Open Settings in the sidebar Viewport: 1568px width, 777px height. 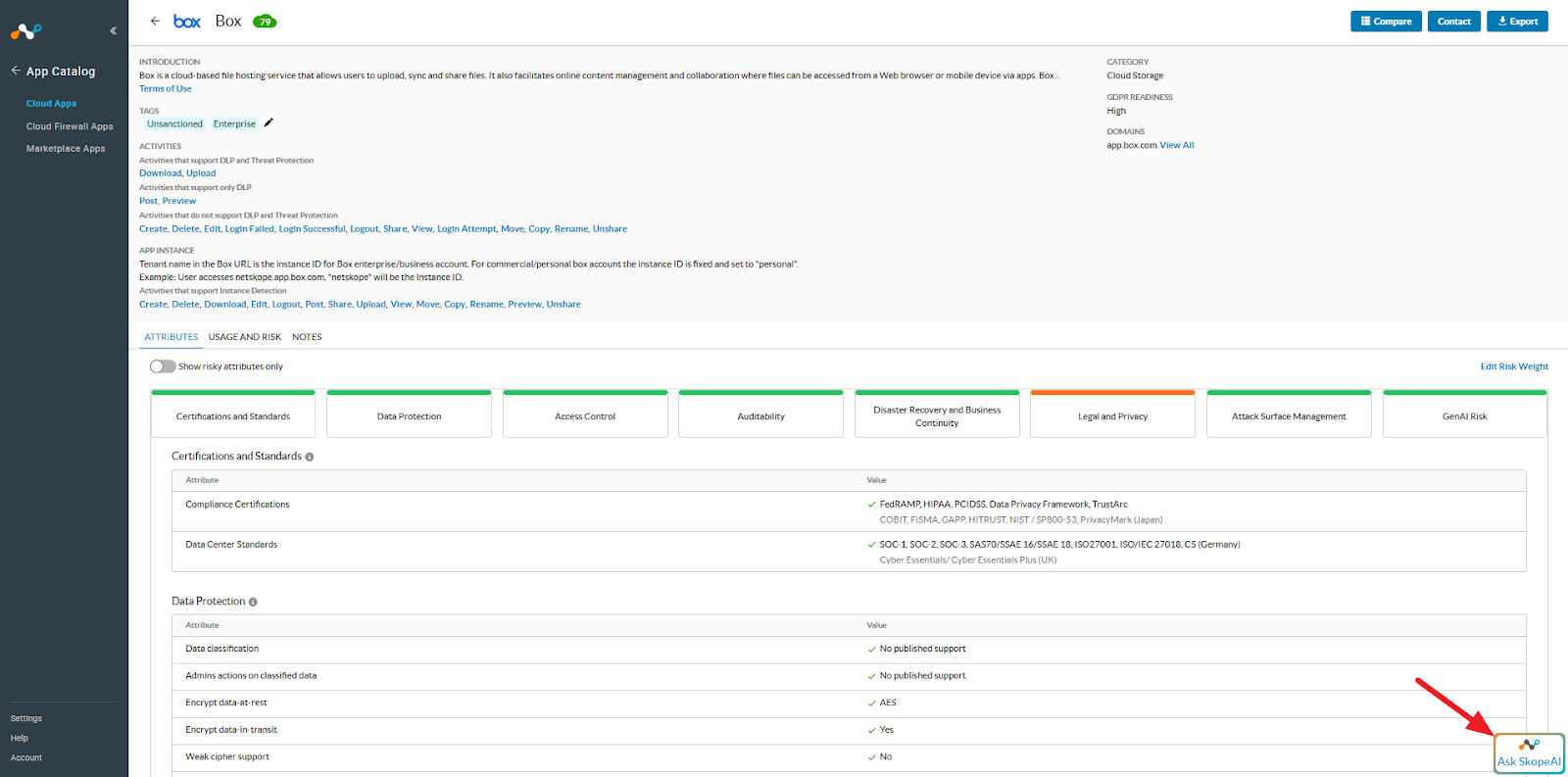click(26, 718)
